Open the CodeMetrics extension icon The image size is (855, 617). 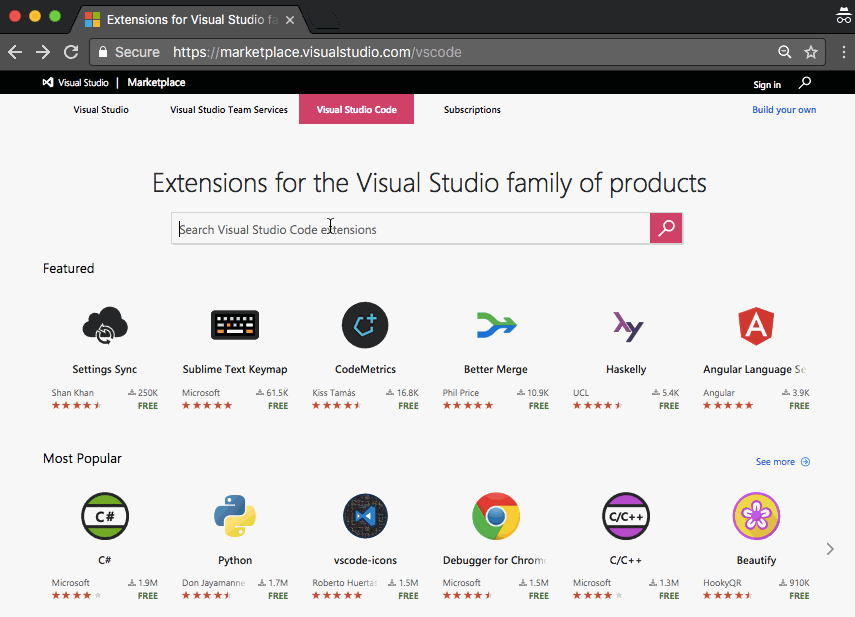[x=365, y=325]
